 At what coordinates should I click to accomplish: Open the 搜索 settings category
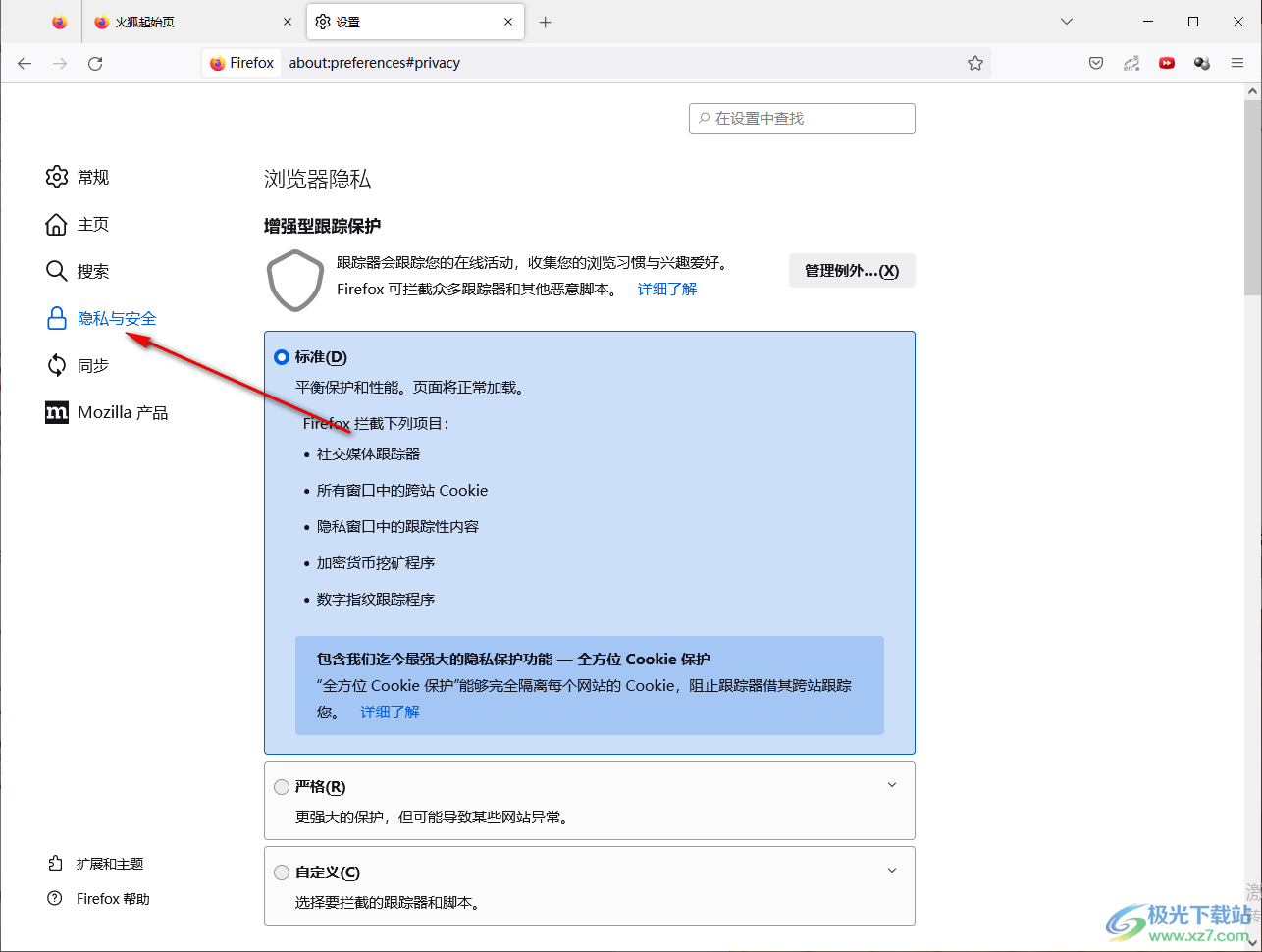click(78, 272)
